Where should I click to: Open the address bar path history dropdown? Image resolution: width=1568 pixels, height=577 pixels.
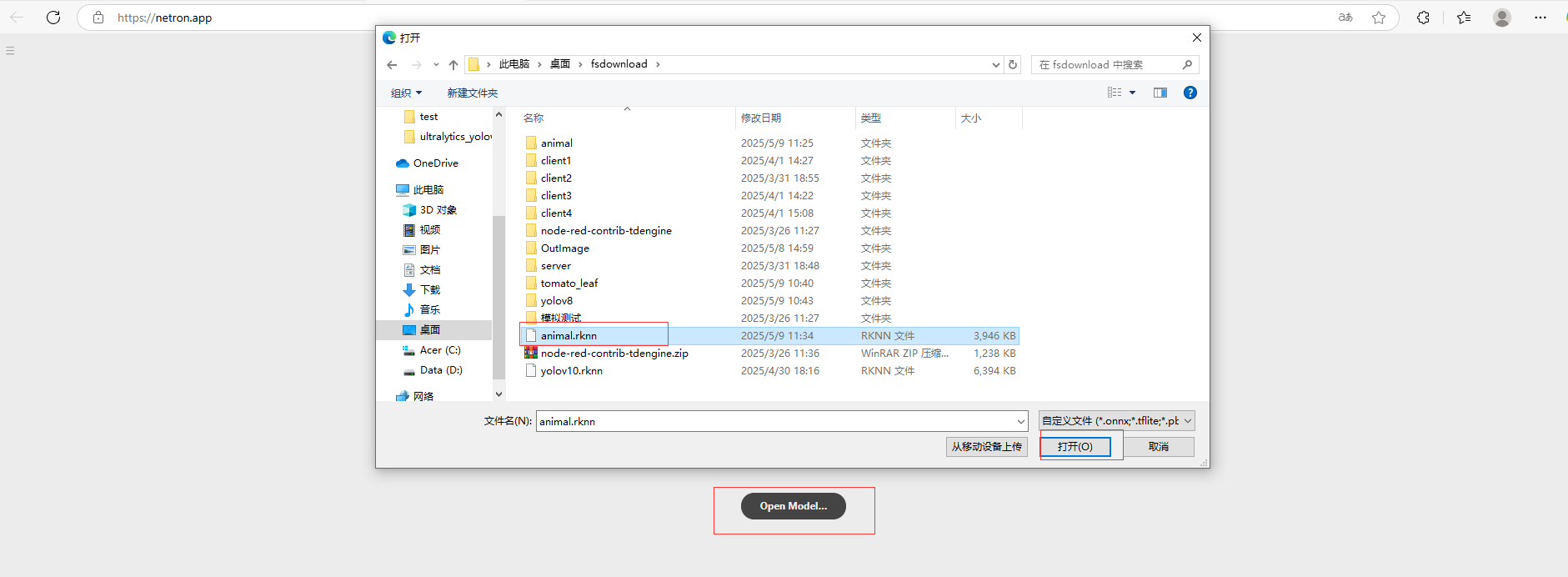click(995, 65)
